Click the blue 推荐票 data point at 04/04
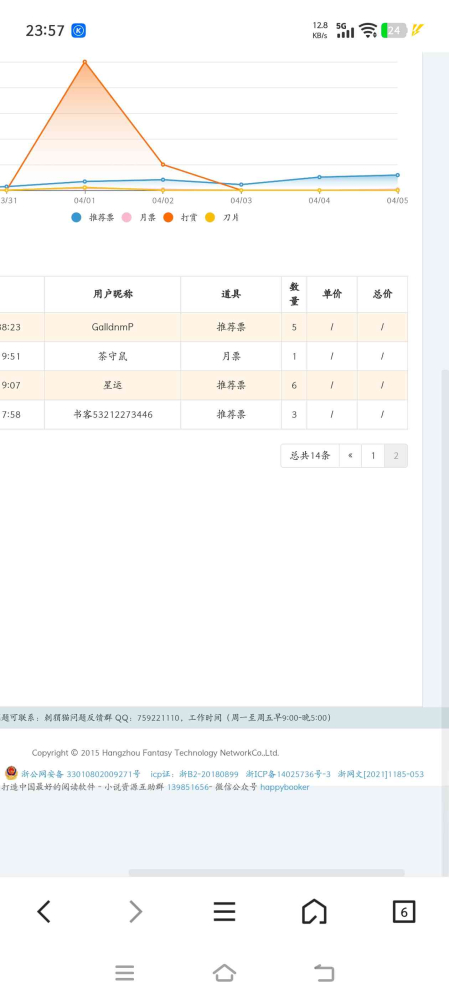Viewport: 449px width, 999px height. [320, 177]
